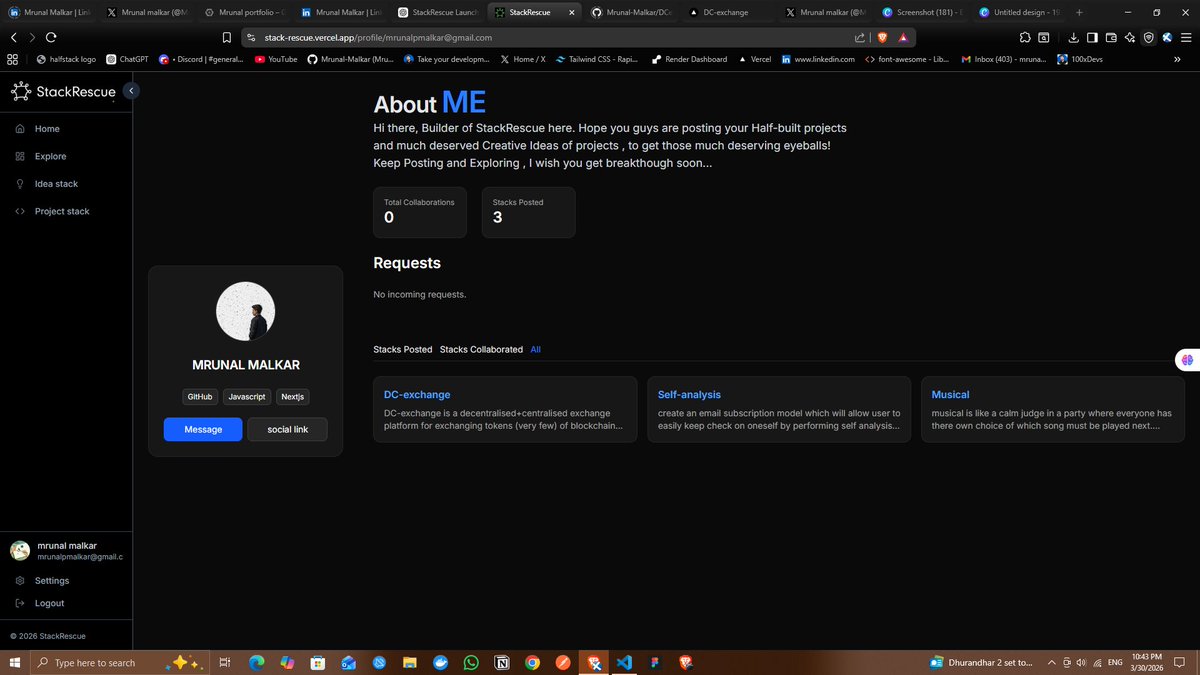Image resolution: width=1200 pixels, height=675 pixels.
Task: Click the browser back arrow
Action: [13, 37]
